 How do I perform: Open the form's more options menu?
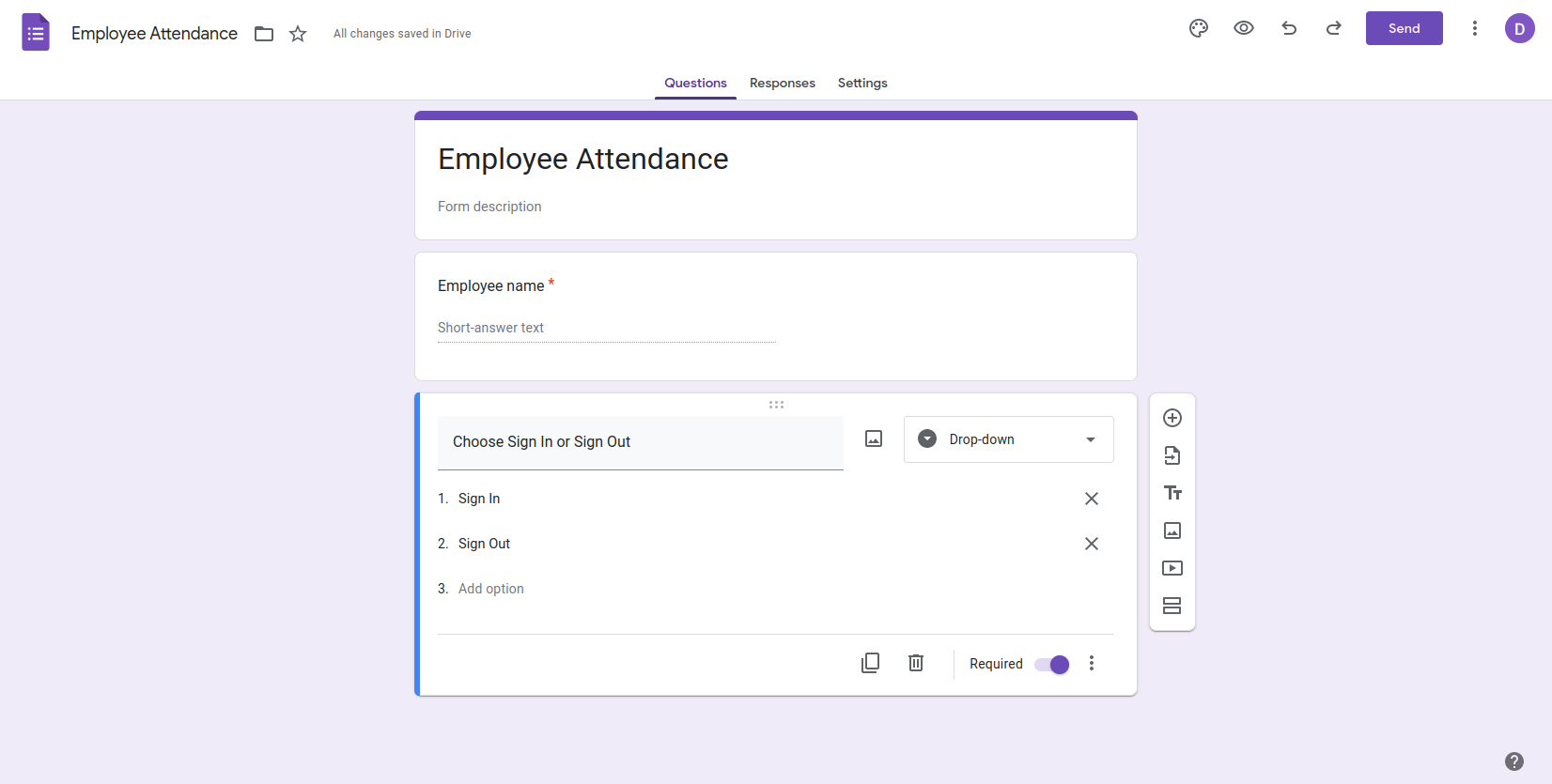1474,28
